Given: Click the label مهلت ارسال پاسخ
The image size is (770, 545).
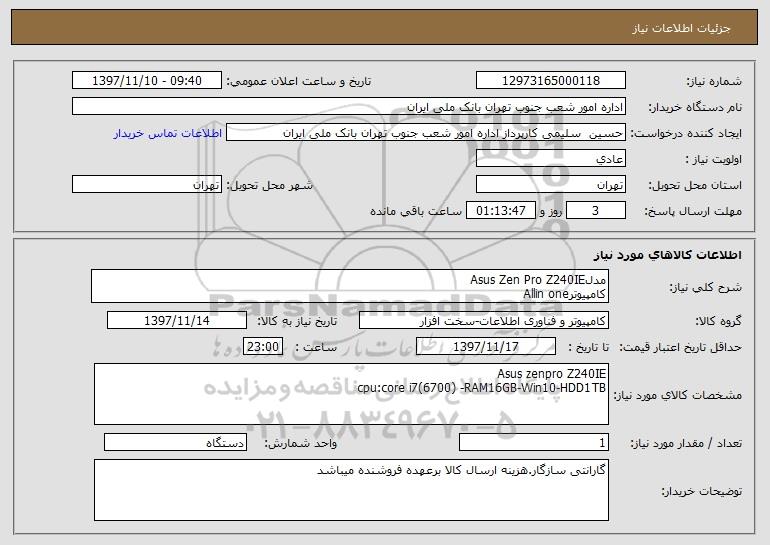Looking at the screenshot, I should click(x=693, y=211).
